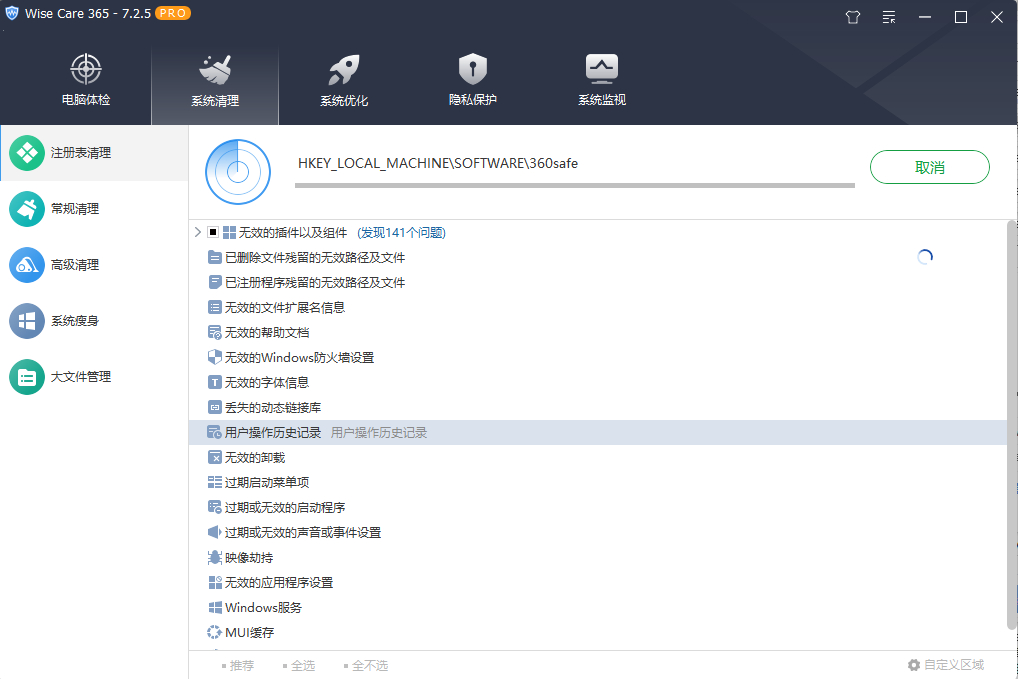Click the 取消 cancel button
1018x679 pixels.
coord(930,167)
